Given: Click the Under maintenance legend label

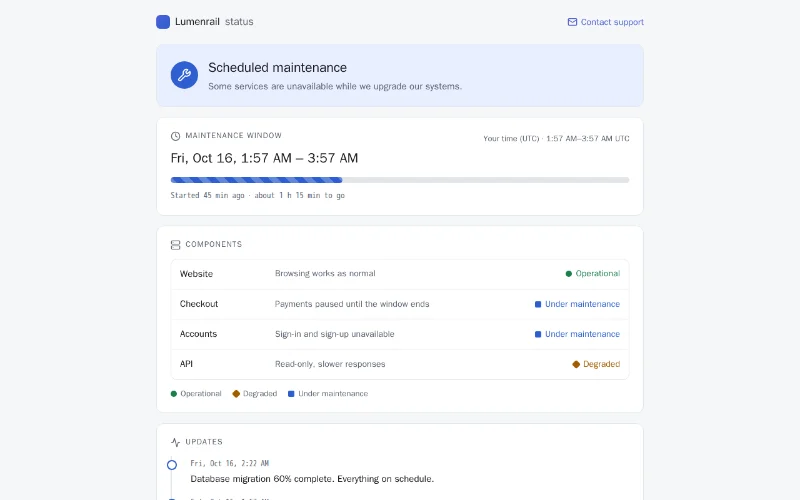Looking at the screenshot, I should (333, 394).
